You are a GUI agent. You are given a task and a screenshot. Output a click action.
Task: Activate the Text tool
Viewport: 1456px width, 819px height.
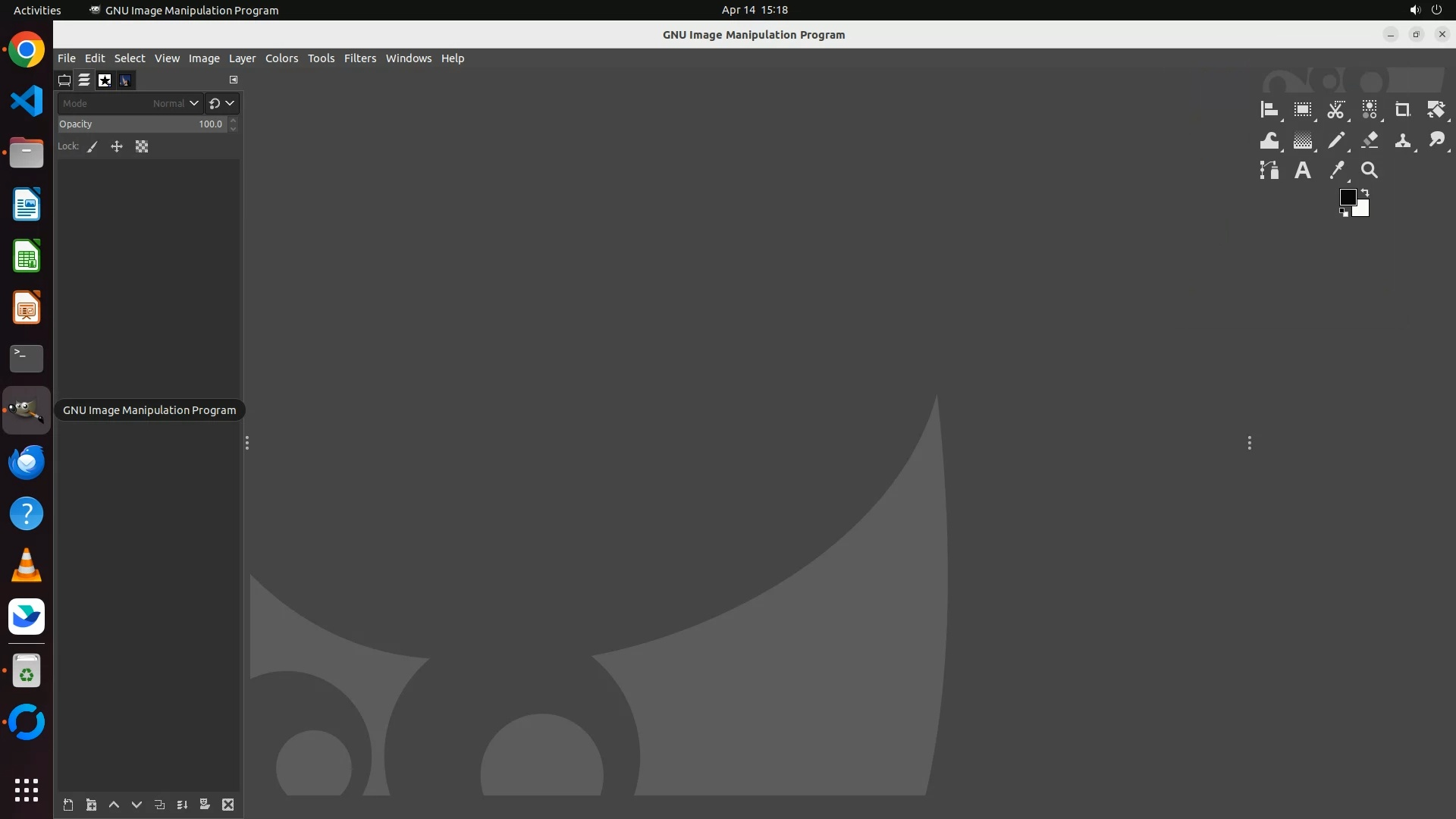1302,171
